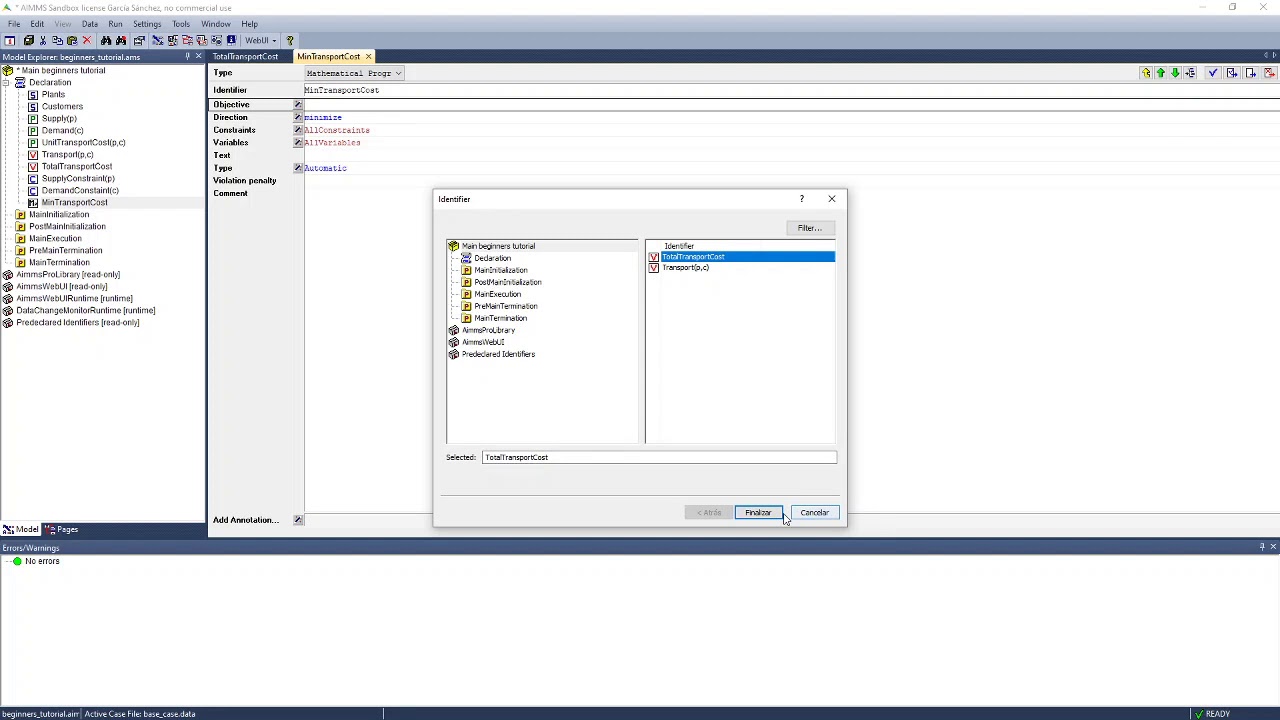Select MainTermination in dialog tree

tap(500, 318)
